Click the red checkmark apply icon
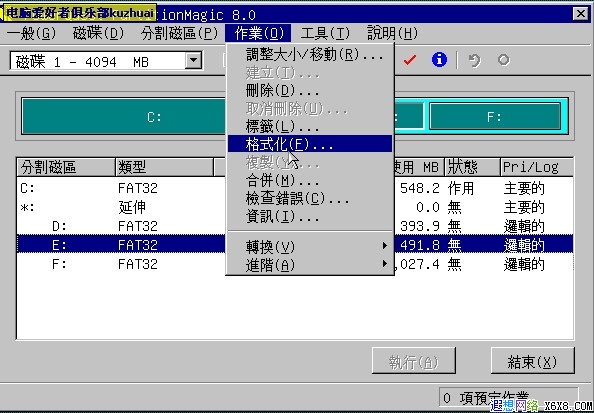 tap(410, 60)
